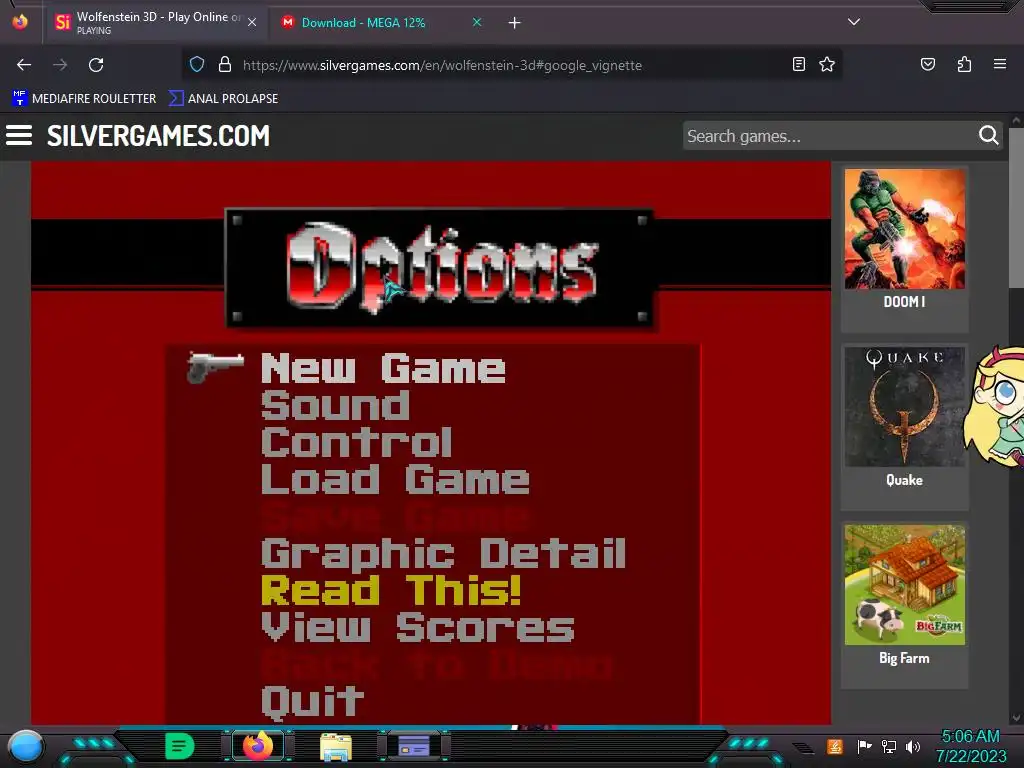Open the extensions puzzle icon

pyautogui.click(x=964, y=64)
